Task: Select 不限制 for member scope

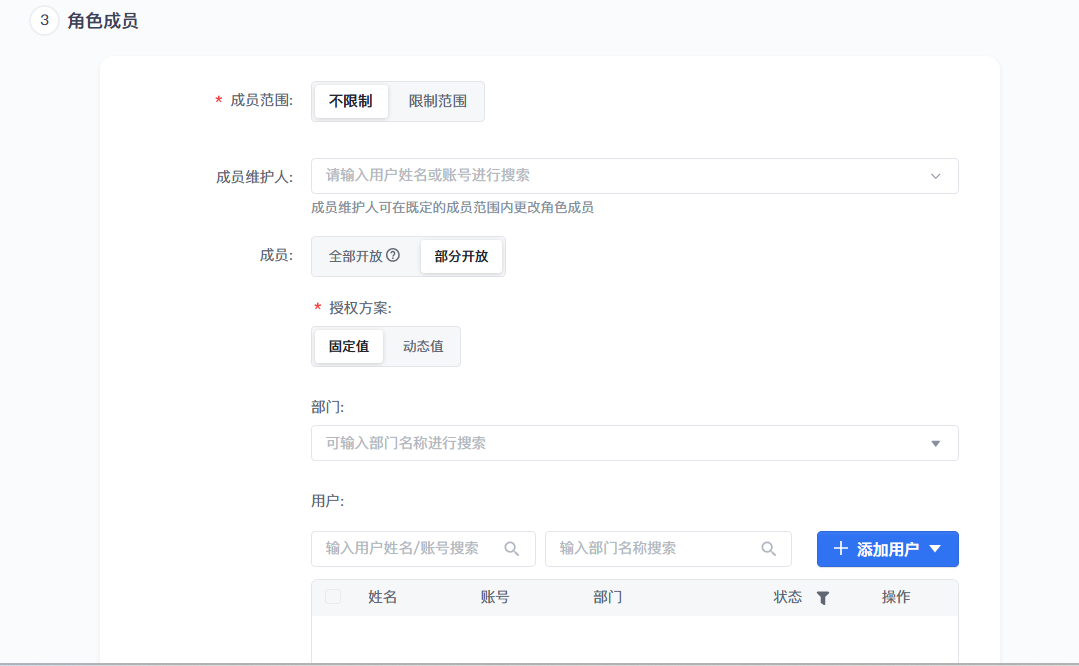Action: (350, 101)
